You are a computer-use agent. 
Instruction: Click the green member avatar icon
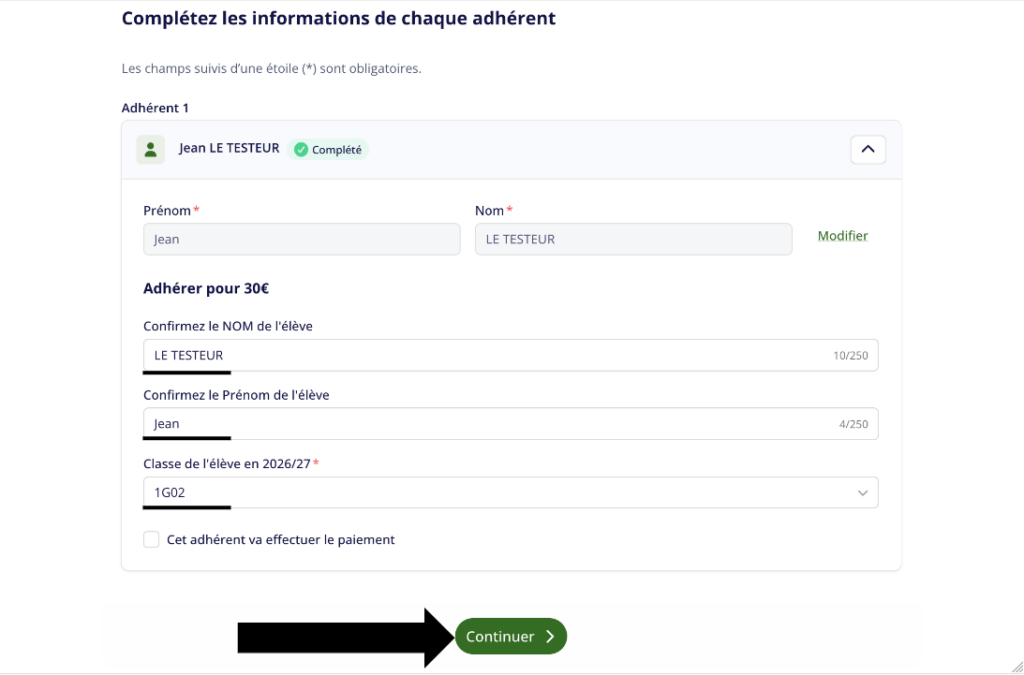point(150,149)
